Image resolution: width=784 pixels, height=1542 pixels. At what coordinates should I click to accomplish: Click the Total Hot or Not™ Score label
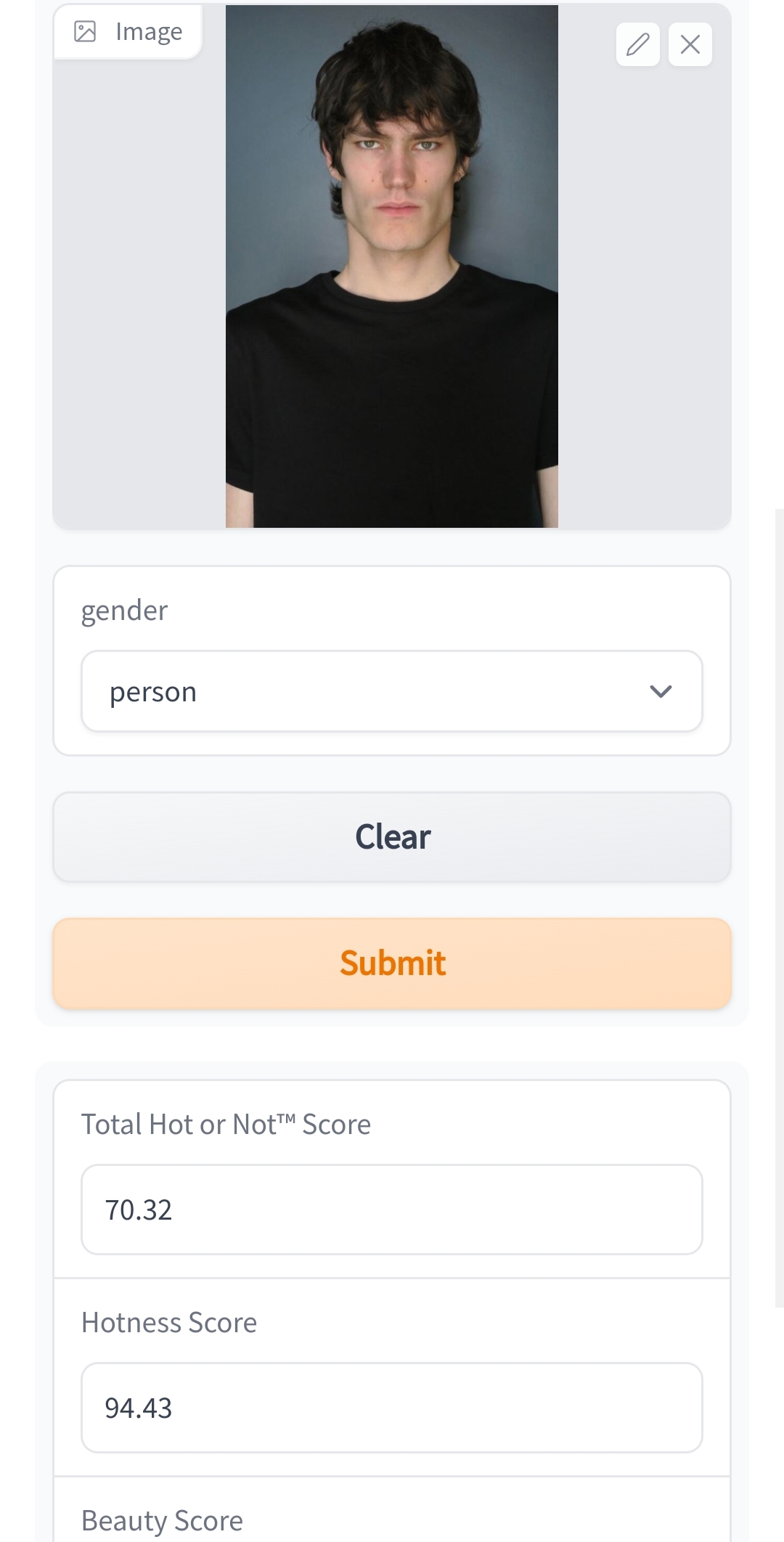[x=226, y=1125]
